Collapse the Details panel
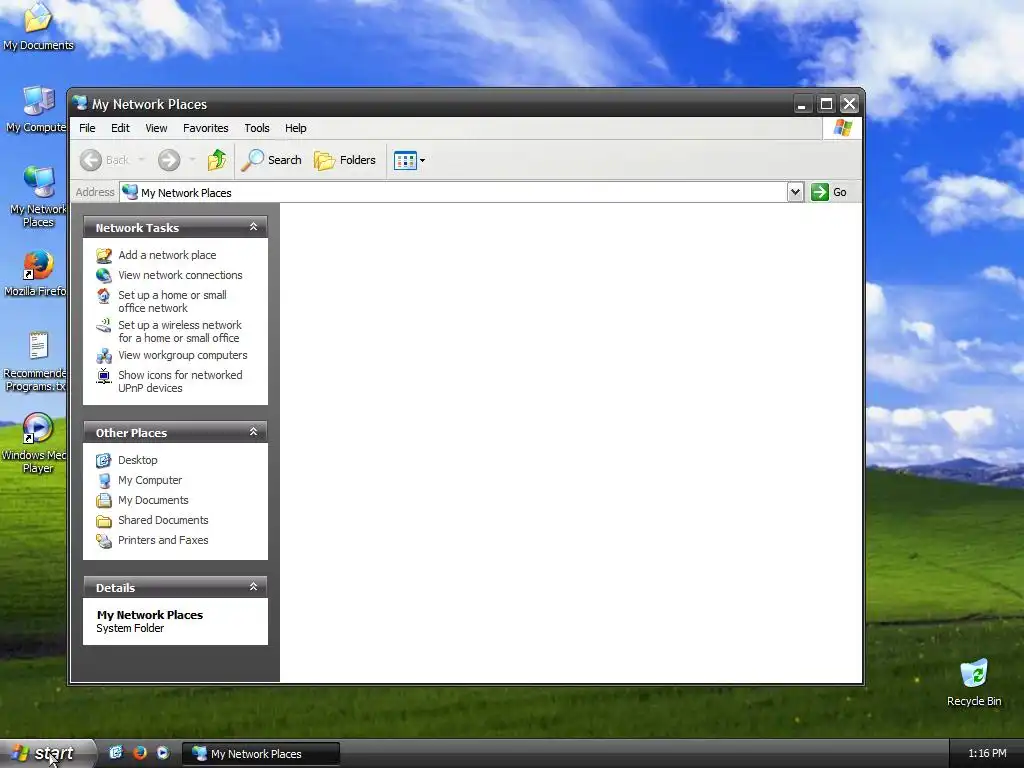1024x768 pixels. click(x=253, y=587)
